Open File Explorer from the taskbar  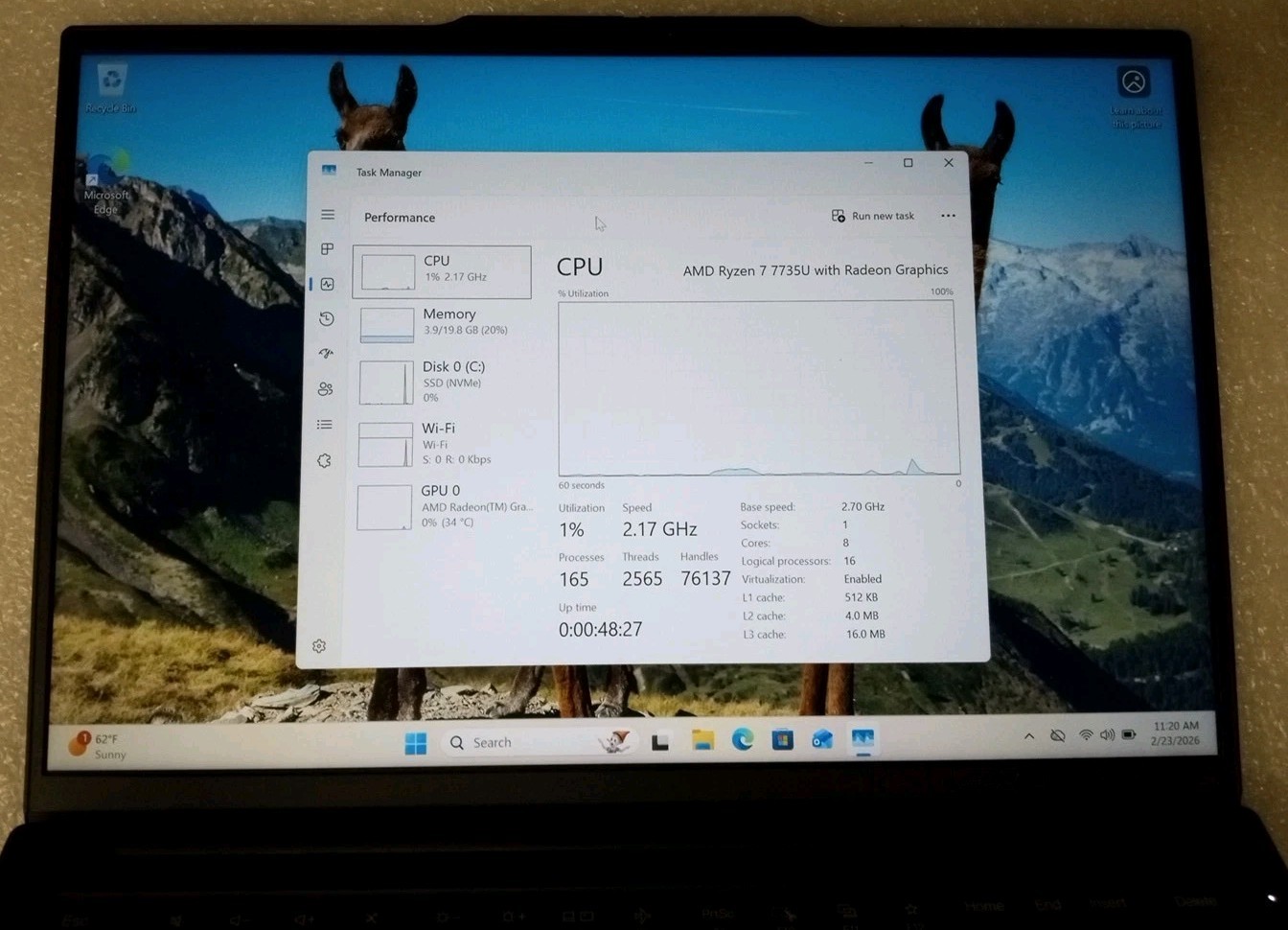(703, 740)
